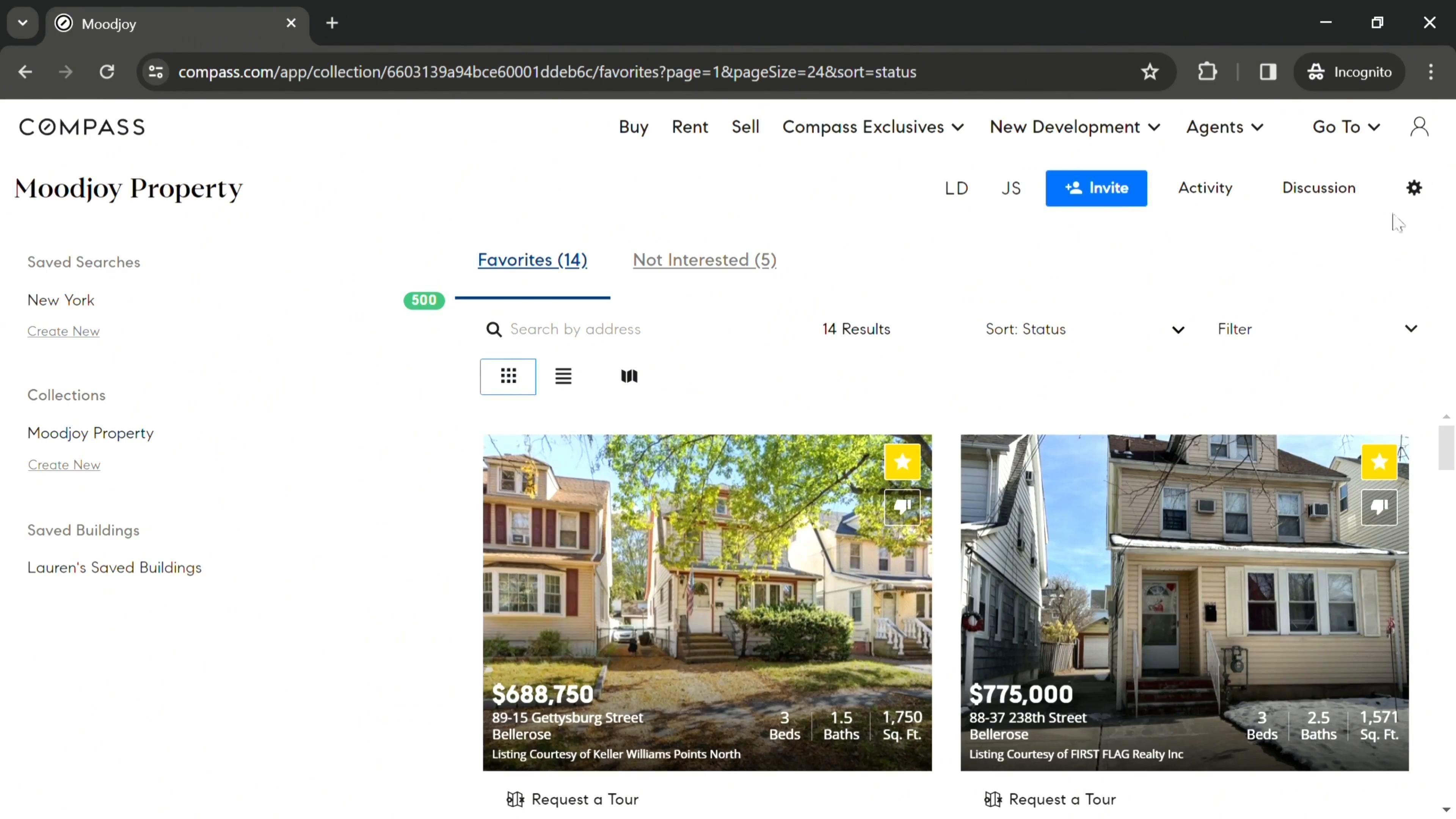
Task: Toggle favorite star on $775,000 listing
Action: tap(1379, 462)
